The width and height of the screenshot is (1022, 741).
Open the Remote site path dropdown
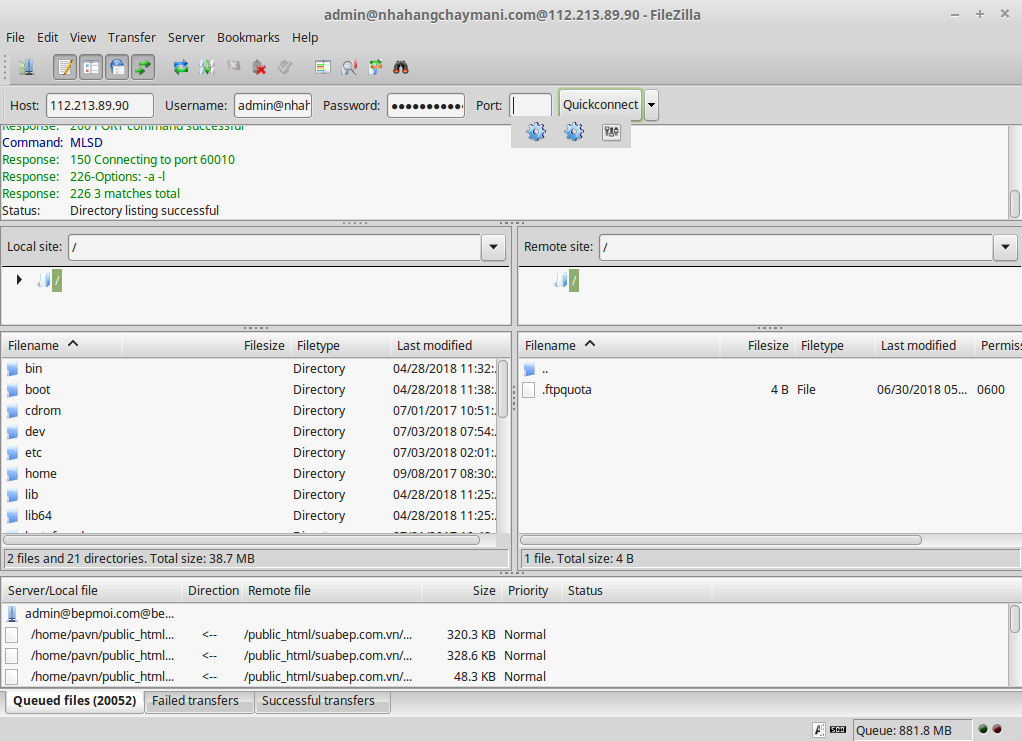coord(1005,247)
